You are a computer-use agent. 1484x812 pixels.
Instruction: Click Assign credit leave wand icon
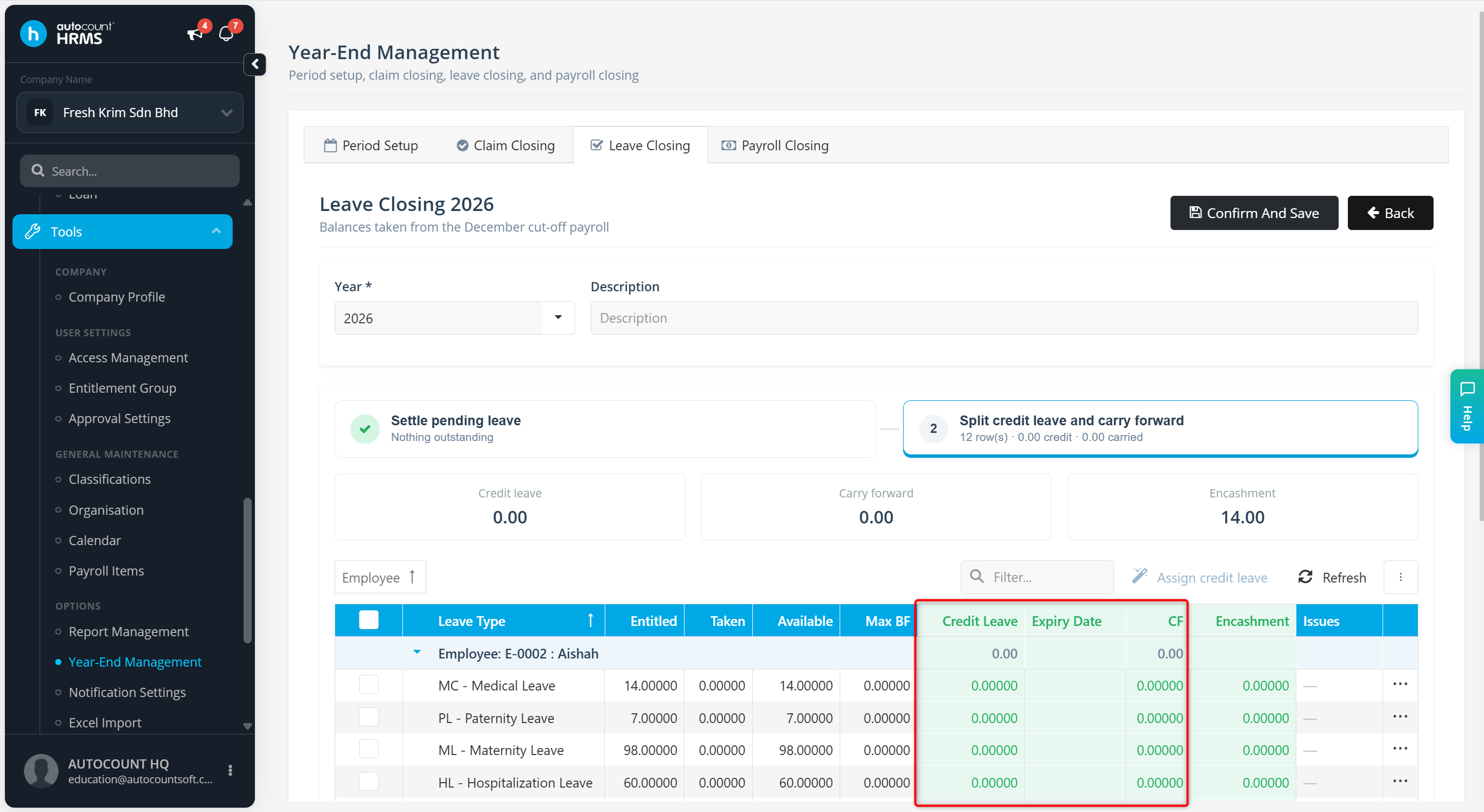(1139, 576)
